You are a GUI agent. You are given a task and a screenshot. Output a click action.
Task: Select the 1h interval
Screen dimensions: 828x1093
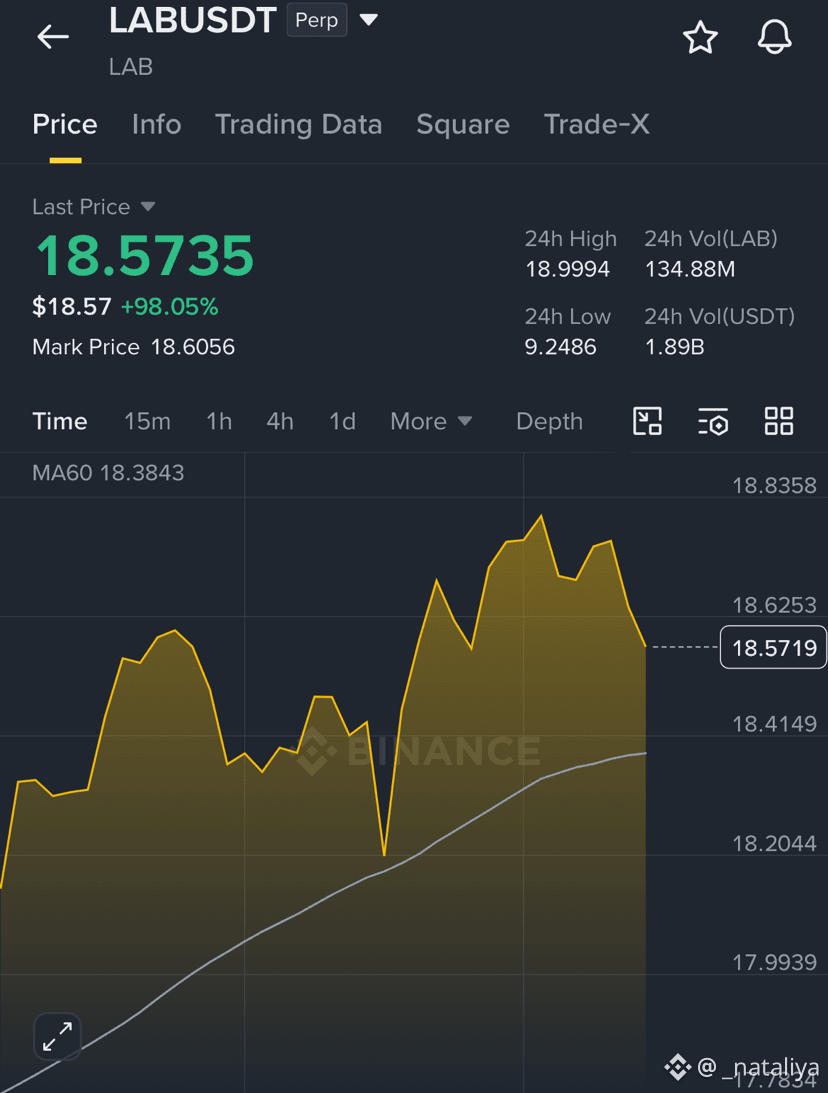point(219,421)
